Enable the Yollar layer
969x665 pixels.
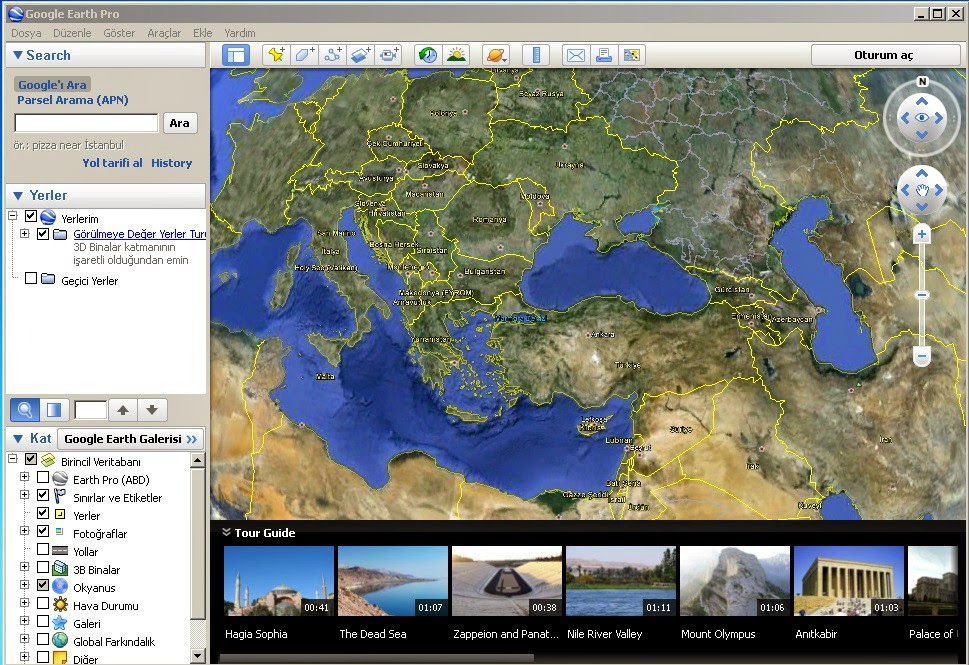tap(43, 549)
